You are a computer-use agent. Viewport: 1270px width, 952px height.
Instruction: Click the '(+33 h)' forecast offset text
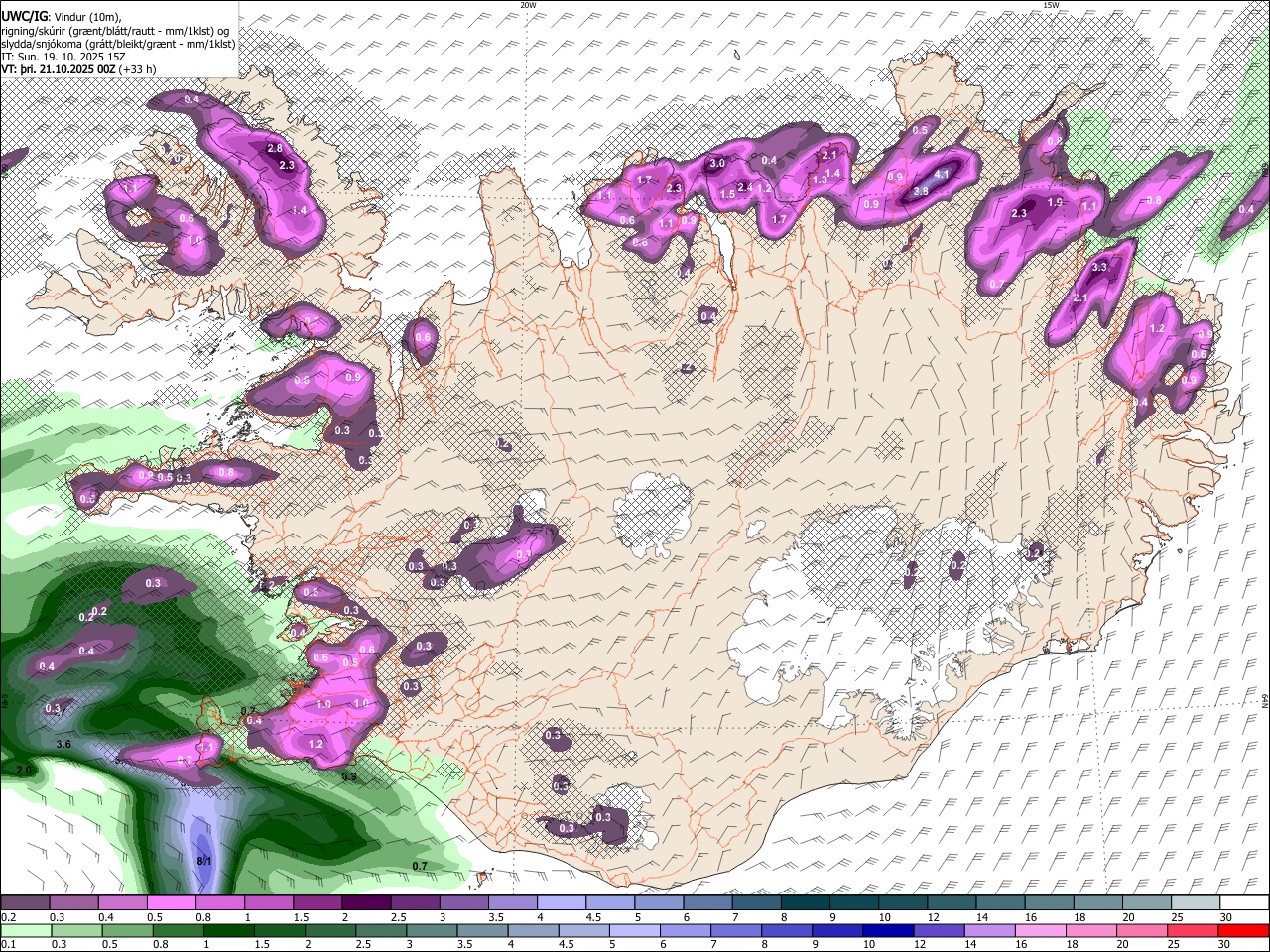[x=137, y=69]
